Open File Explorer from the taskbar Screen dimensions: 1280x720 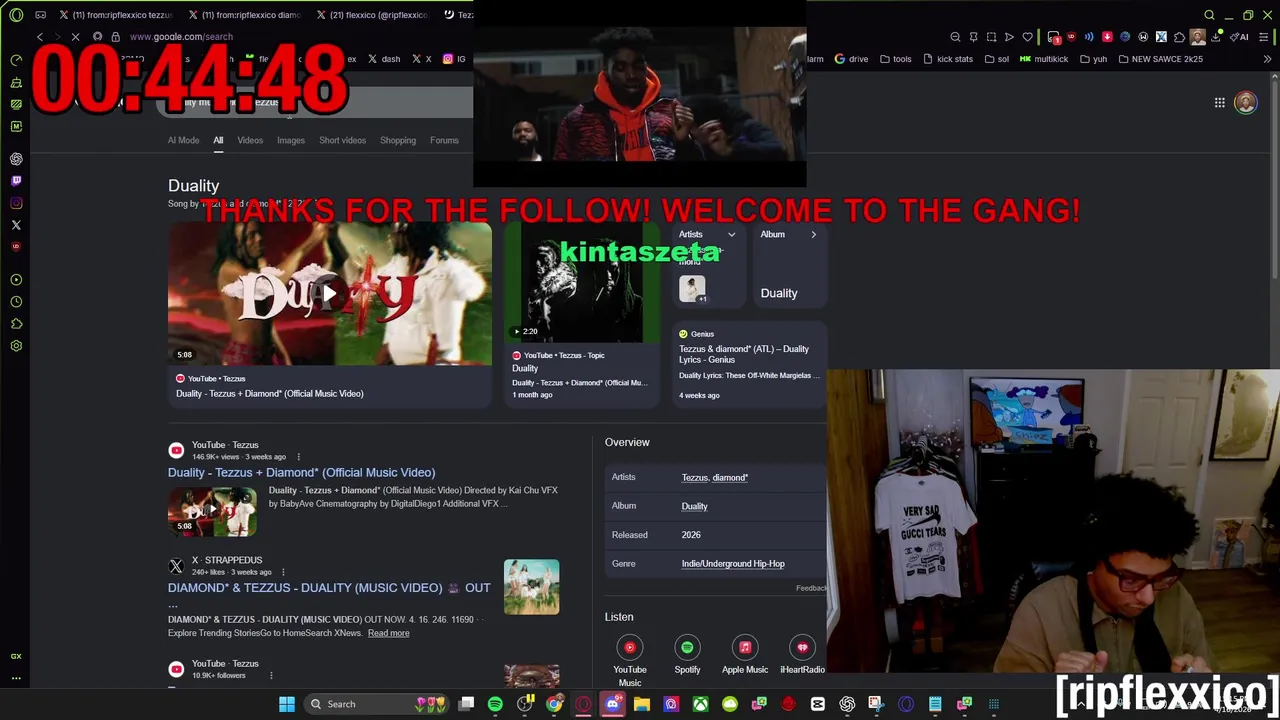pyautogui.click(x=642, y=704)
